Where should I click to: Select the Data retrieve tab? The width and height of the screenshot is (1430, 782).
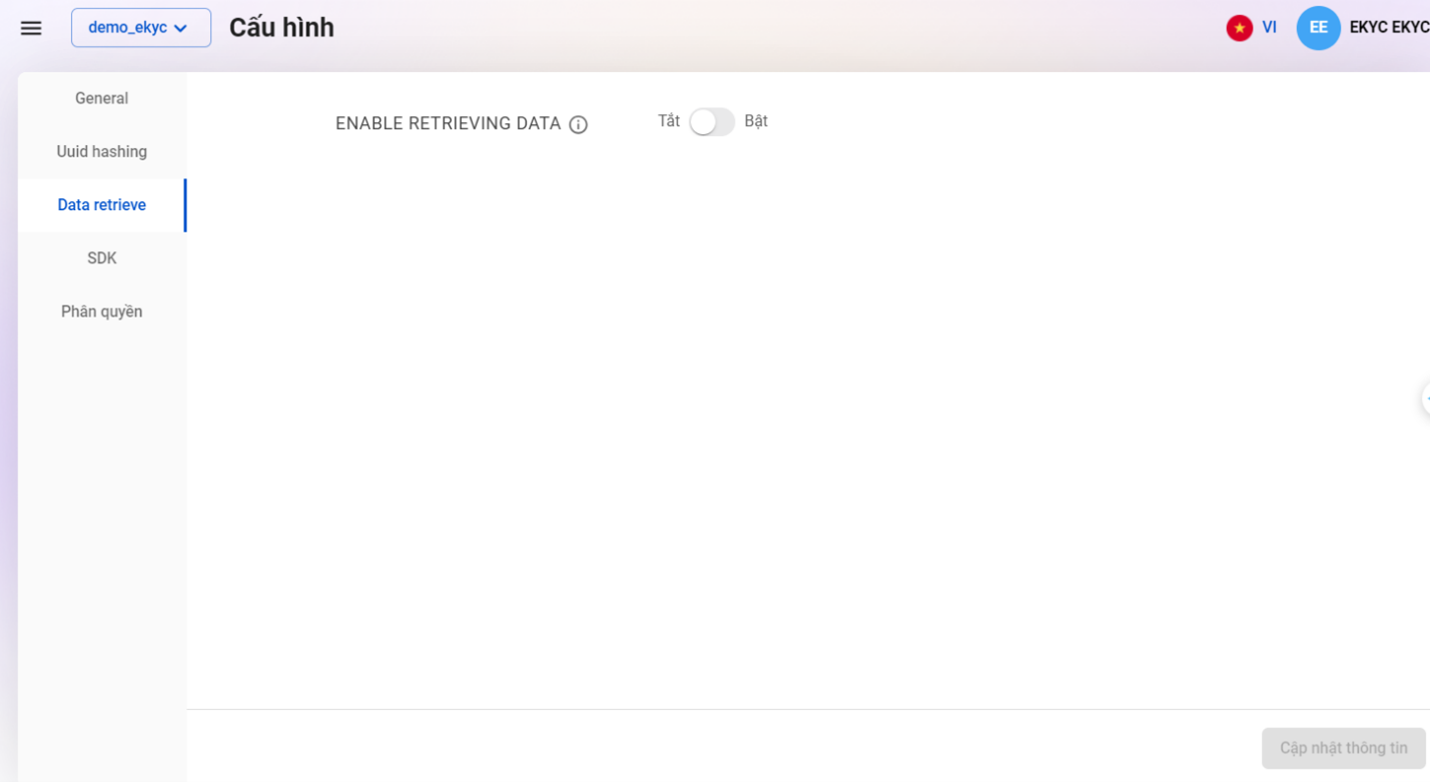pyautogui.click(x=101, y=205)
